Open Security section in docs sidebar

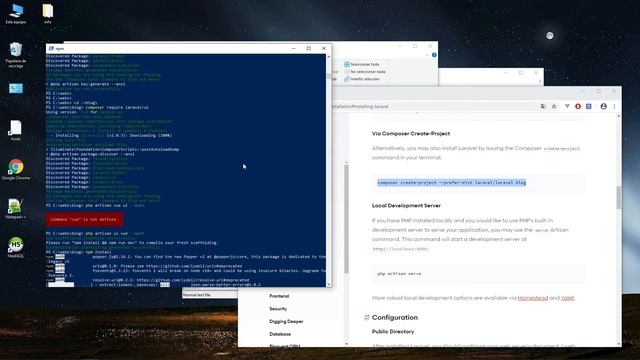pos(278,309)
